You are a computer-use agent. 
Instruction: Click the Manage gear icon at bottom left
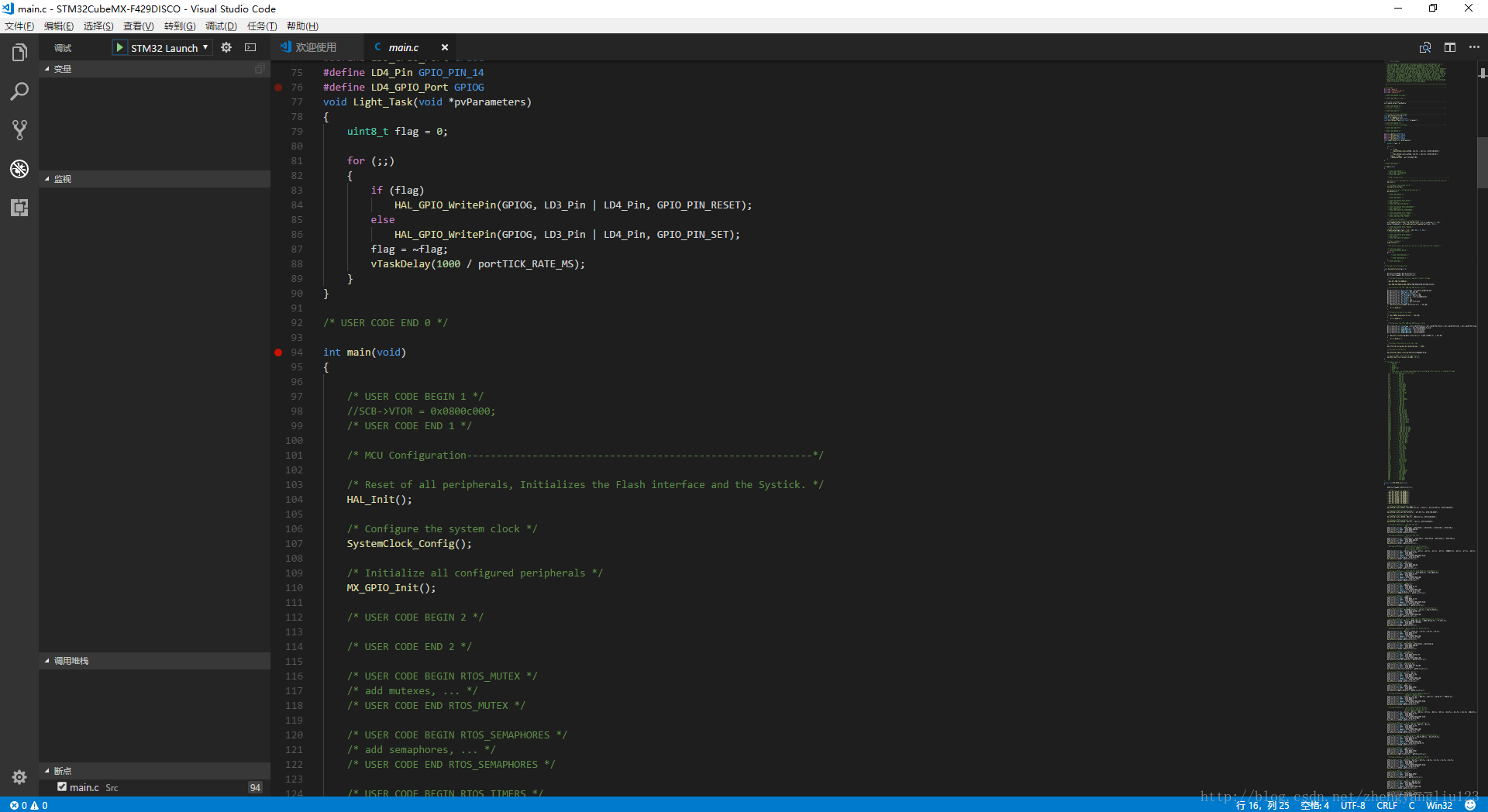(x=19, y=776)
